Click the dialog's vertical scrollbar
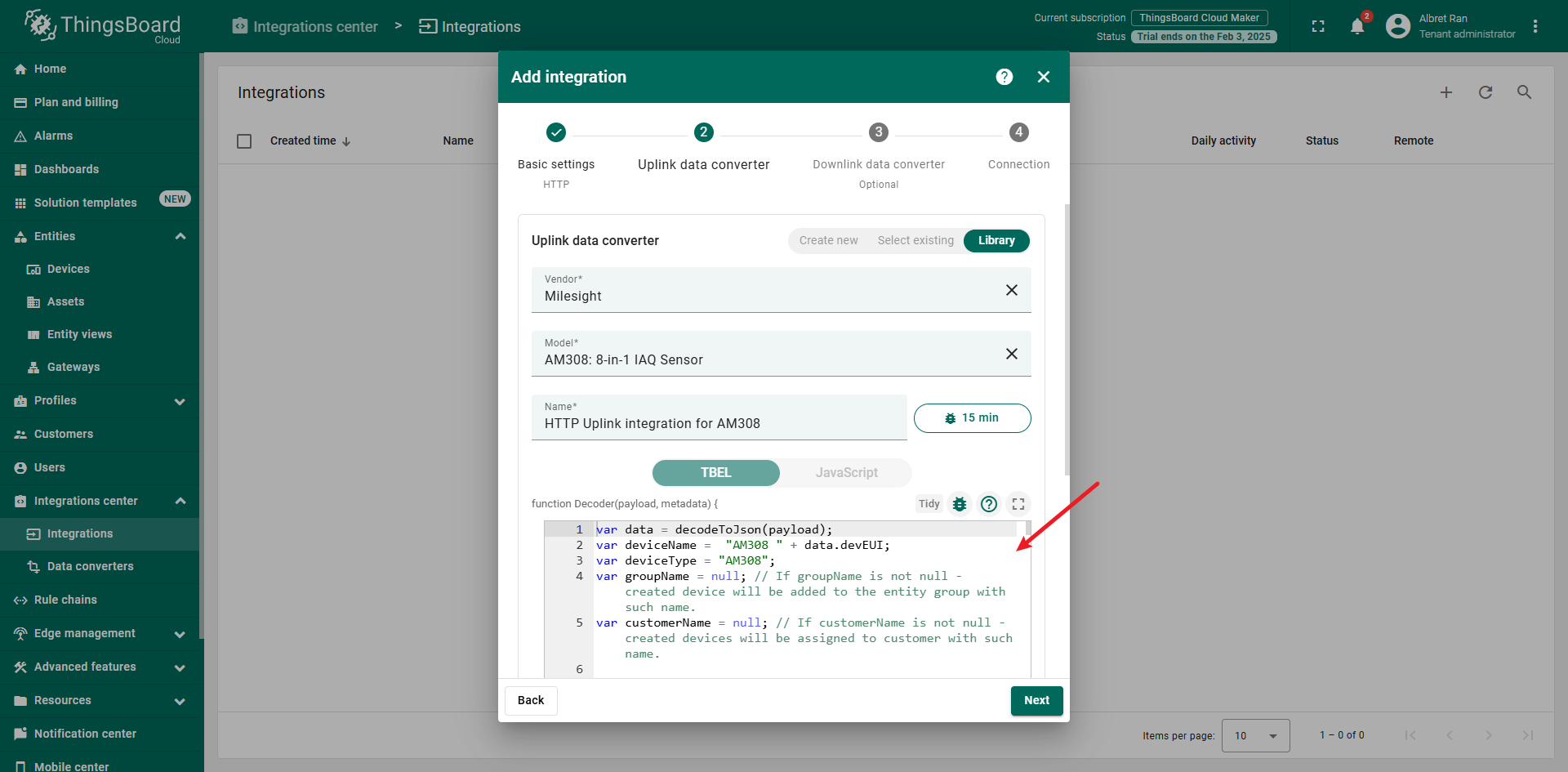This screenshot has height=772, width=1568. pos(1067,339)
